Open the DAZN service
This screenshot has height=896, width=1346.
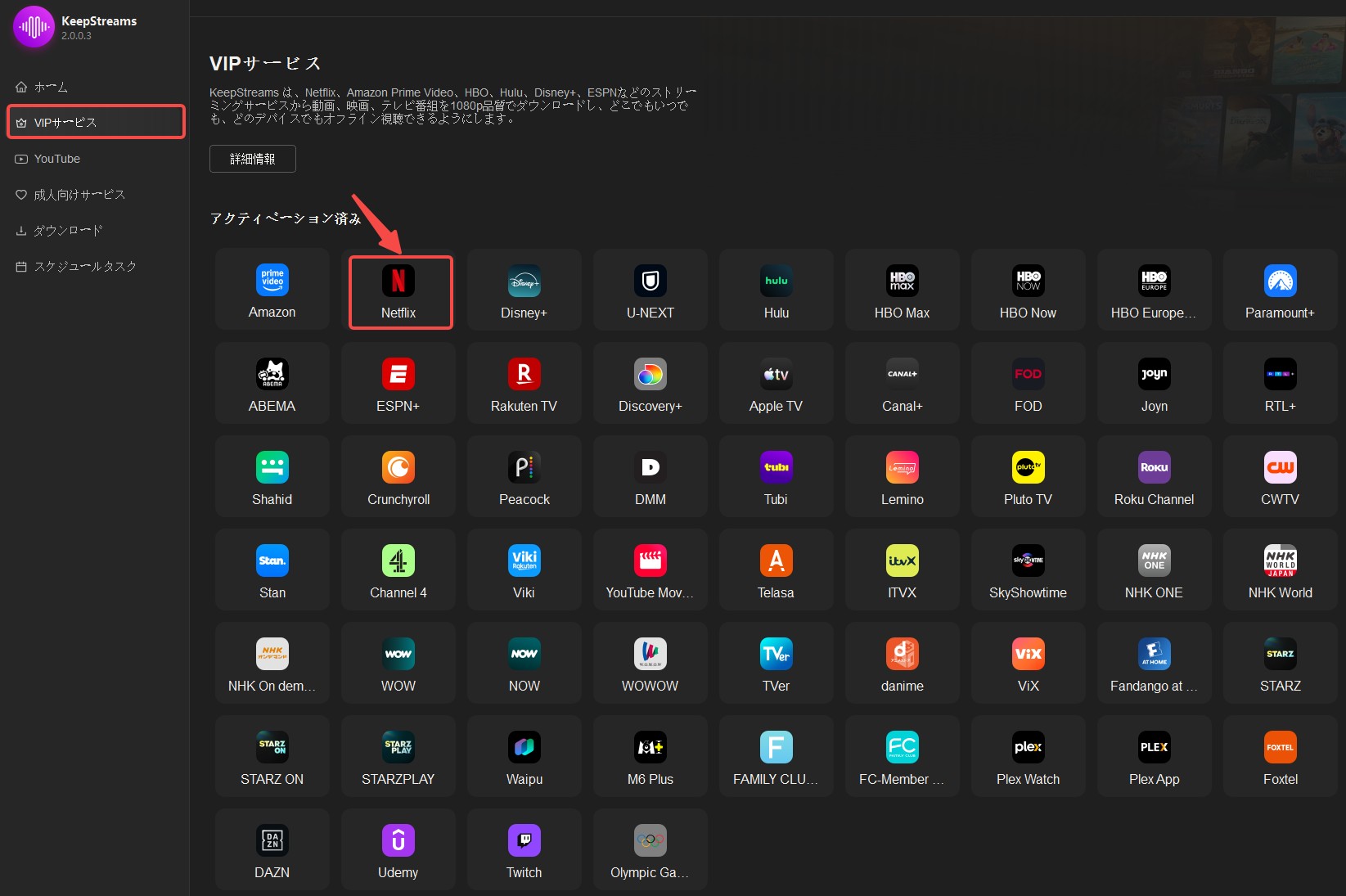(272, 849)
